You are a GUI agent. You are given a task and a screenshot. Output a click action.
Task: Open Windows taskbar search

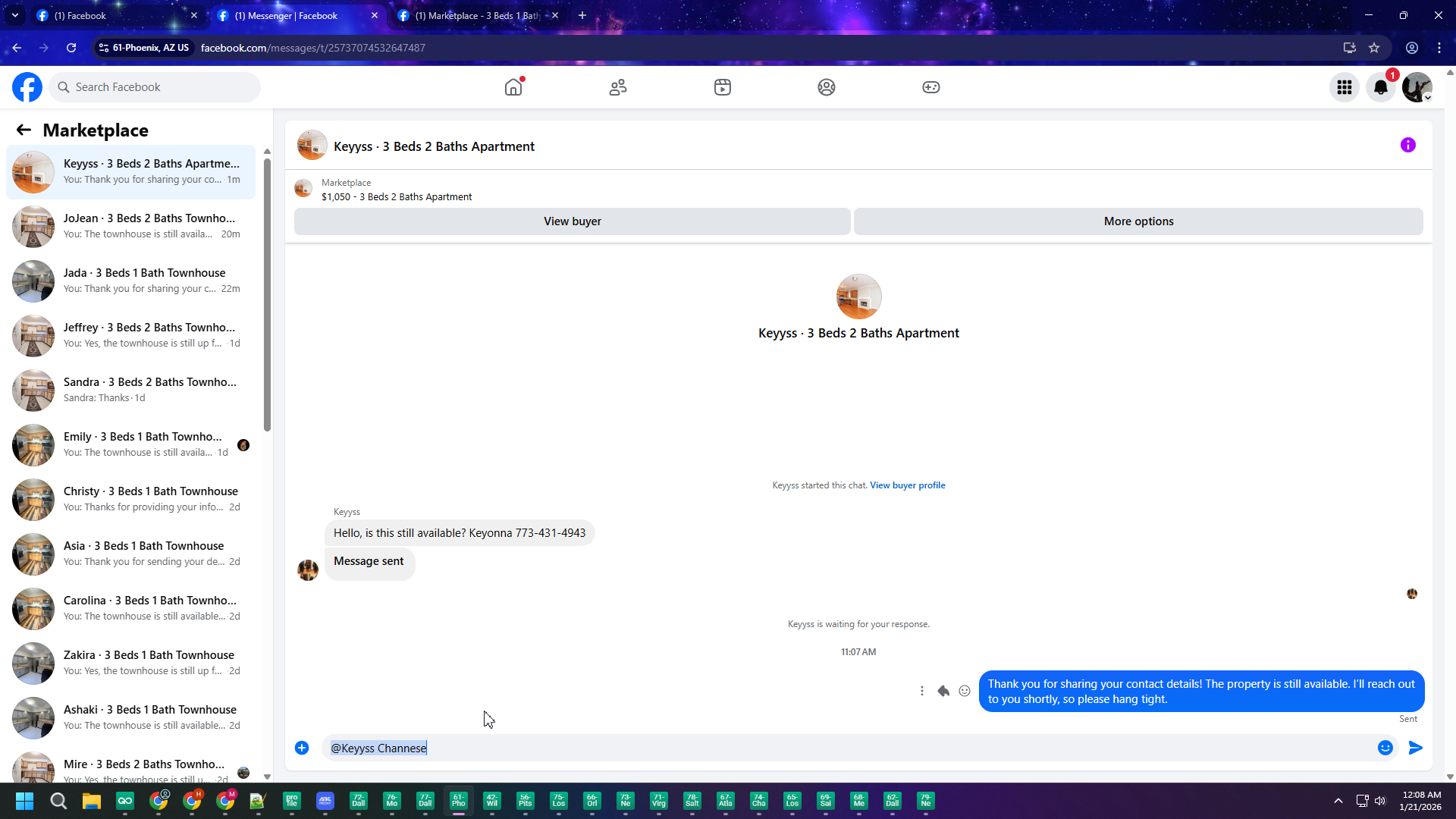(x=58, y=802)
